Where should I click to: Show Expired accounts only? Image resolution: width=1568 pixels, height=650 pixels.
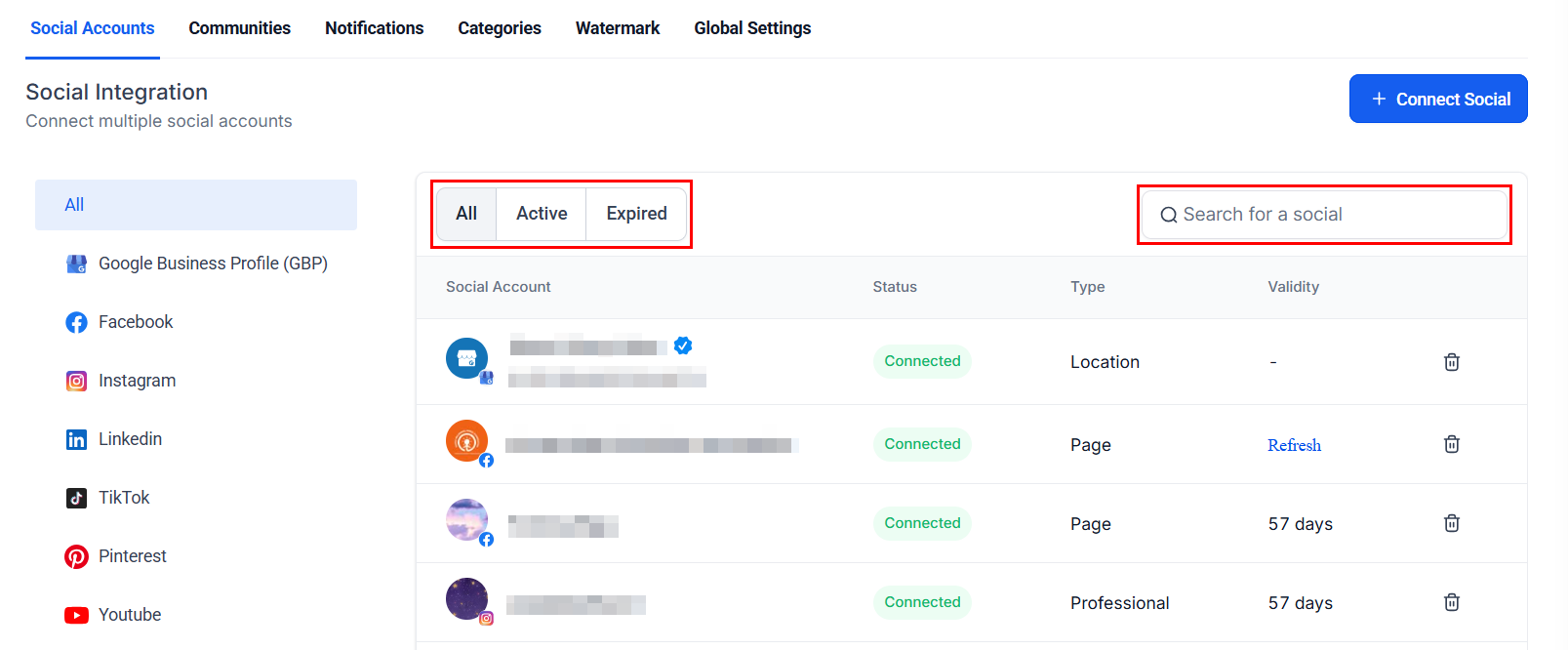click(636, 214)
